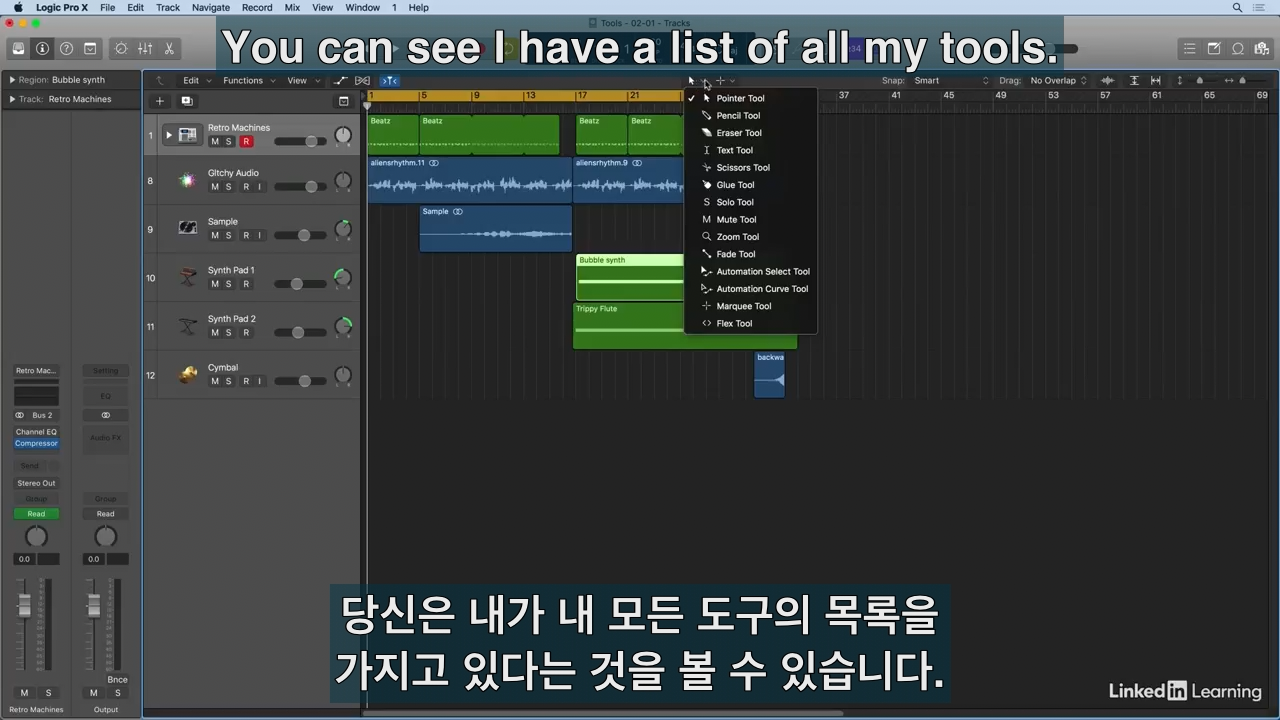
Task: Open the Mix menu in menu bar
Action: 292,7
